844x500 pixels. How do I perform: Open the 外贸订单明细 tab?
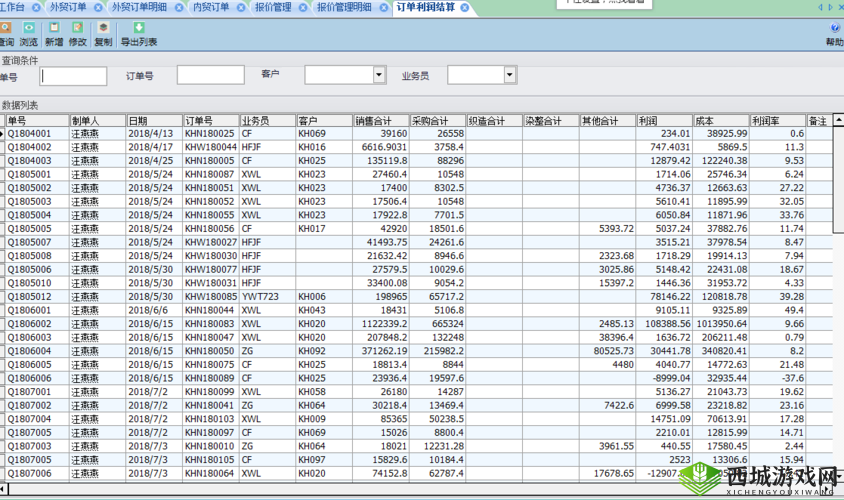[x=139, y=7]
